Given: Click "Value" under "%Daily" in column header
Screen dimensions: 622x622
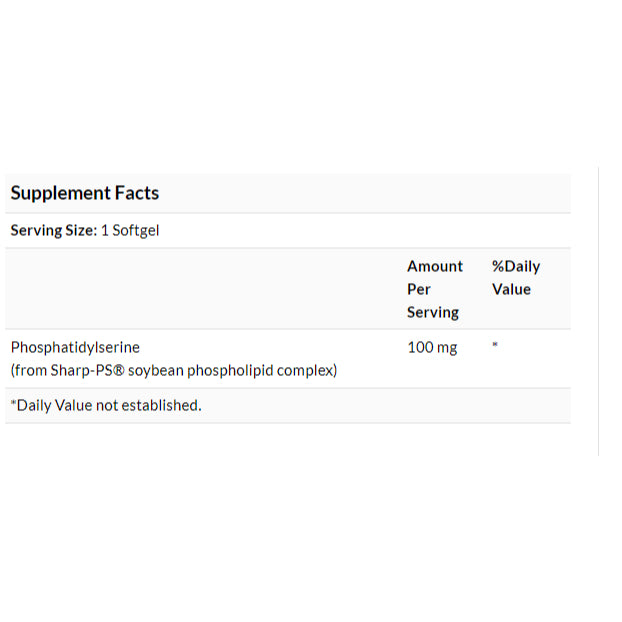Looking at the screenshot, I should (x=511, y=289).
